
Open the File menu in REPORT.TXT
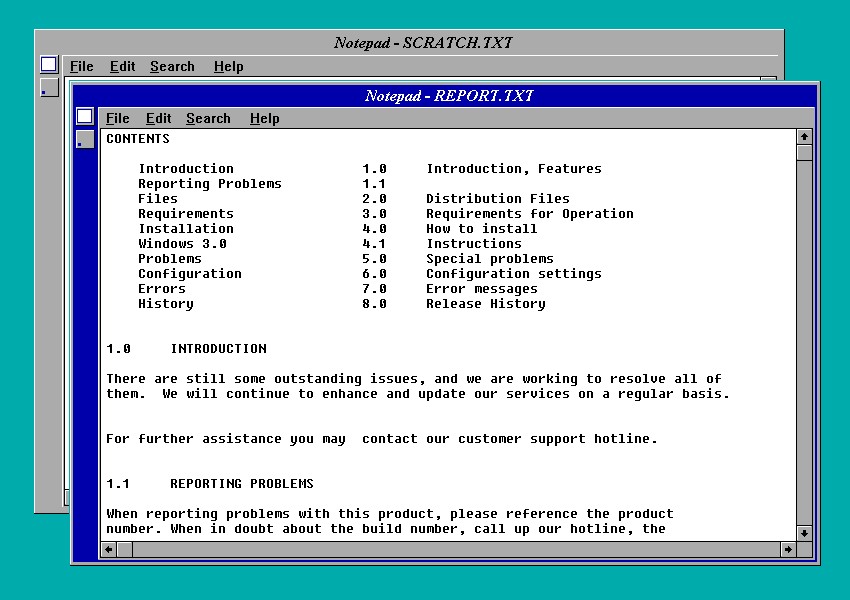(x=117, y=118)
